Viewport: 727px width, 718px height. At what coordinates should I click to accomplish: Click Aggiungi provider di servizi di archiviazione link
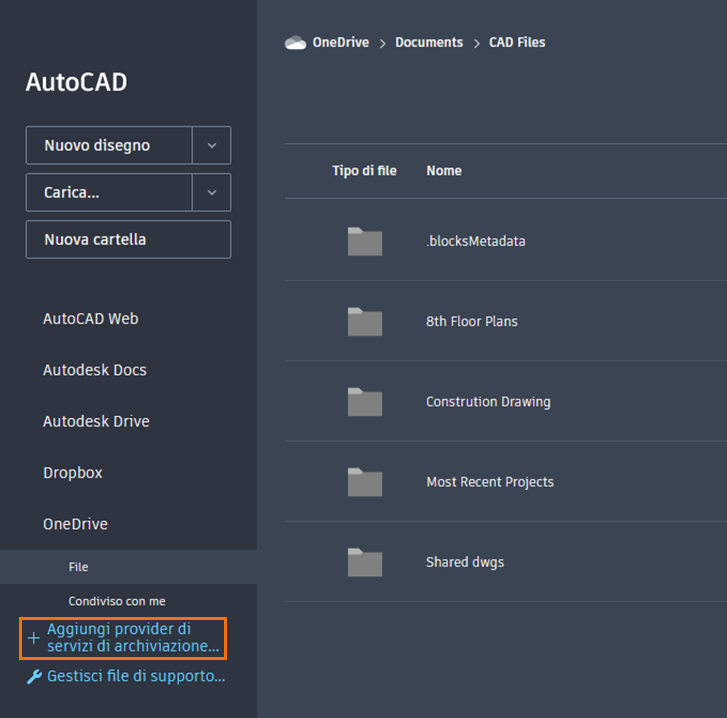pos(133,637)
